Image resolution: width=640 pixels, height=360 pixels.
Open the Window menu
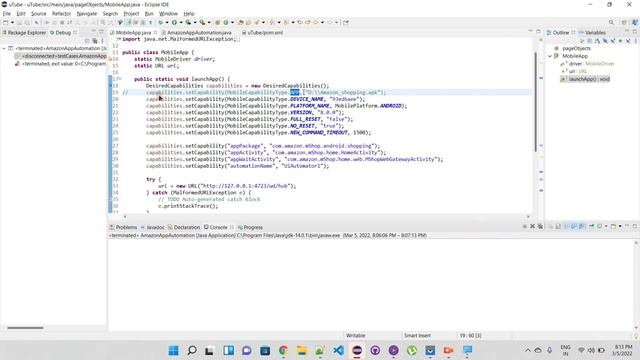coord(168,13)
